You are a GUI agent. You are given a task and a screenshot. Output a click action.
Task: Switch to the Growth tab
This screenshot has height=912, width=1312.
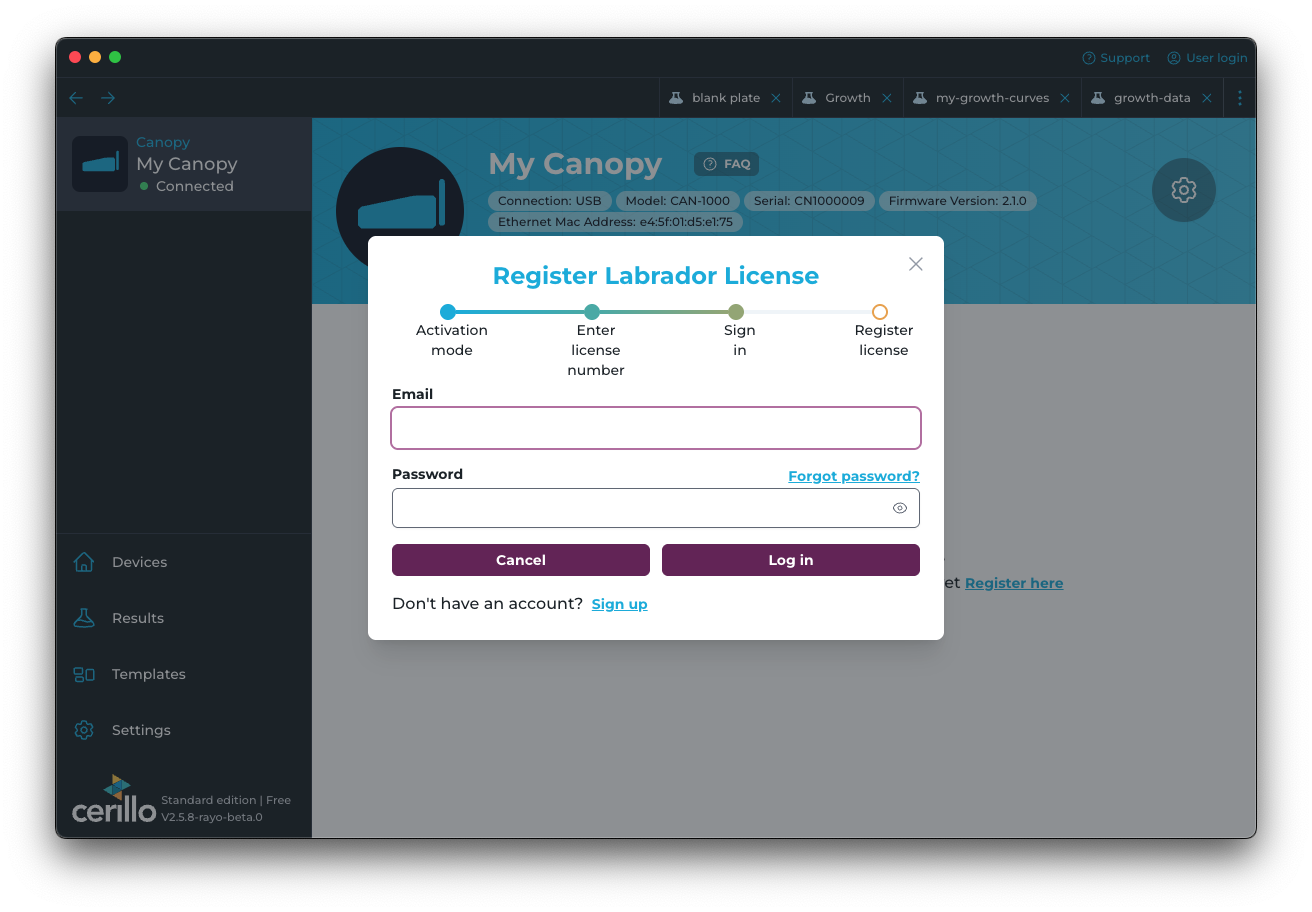[x=846, y=98]
